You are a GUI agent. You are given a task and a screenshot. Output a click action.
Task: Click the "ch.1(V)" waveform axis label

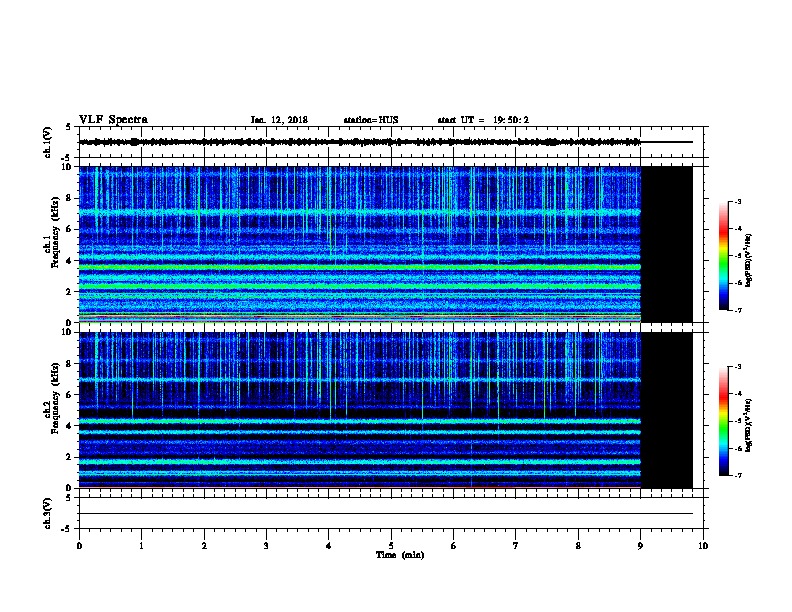click(x=47, y=142)
